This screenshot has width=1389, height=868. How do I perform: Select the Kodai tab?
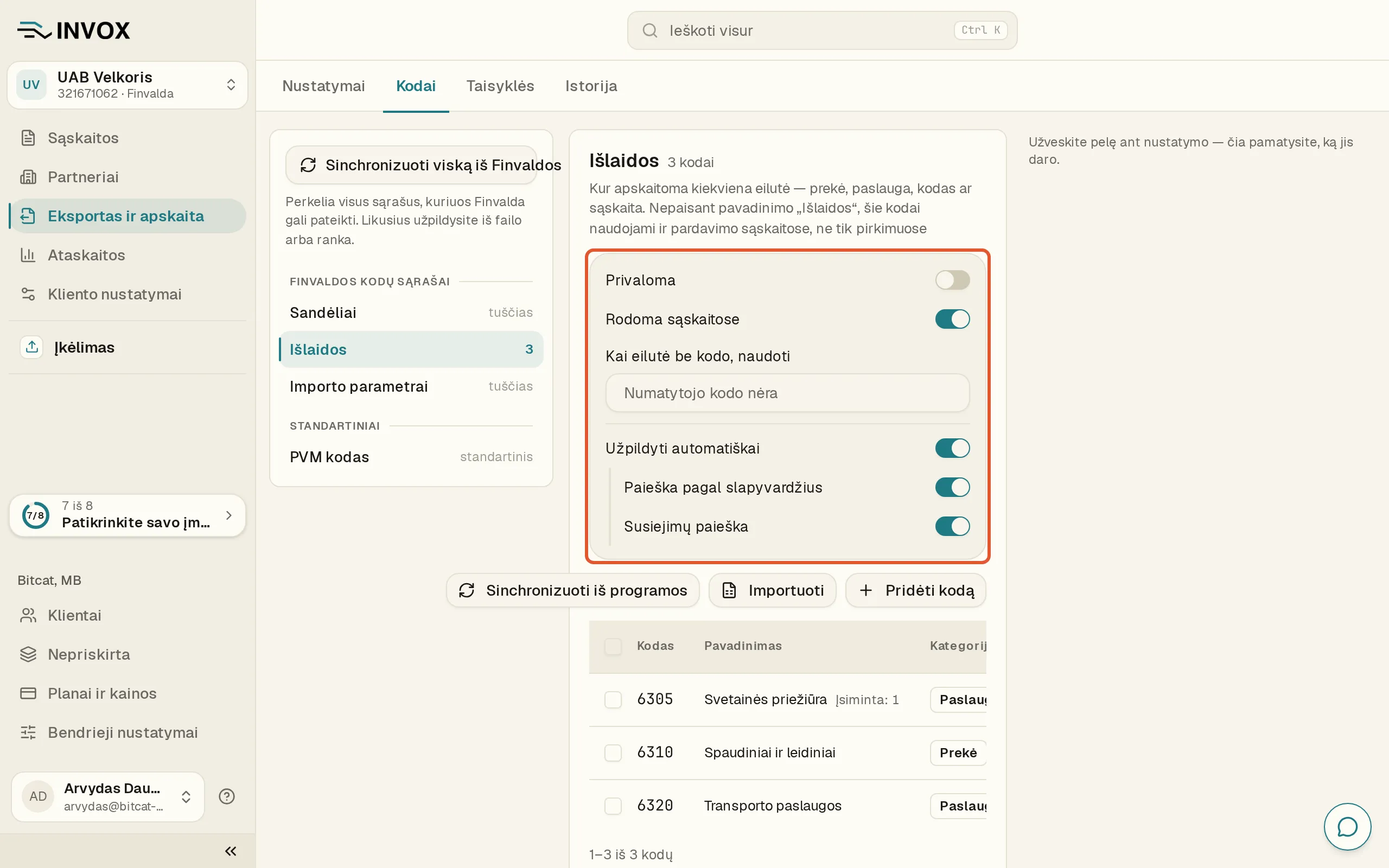416,86
